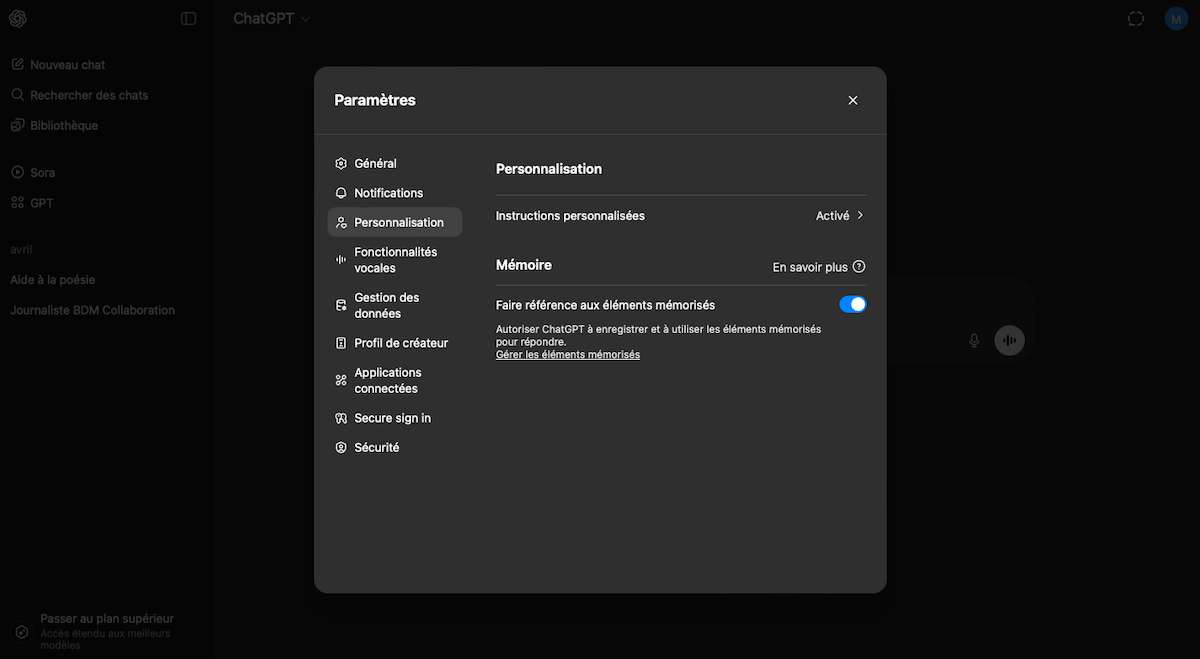
Task: Disable Faire référence aux éléments mémorisés toggle
Action: coord(853,305)
